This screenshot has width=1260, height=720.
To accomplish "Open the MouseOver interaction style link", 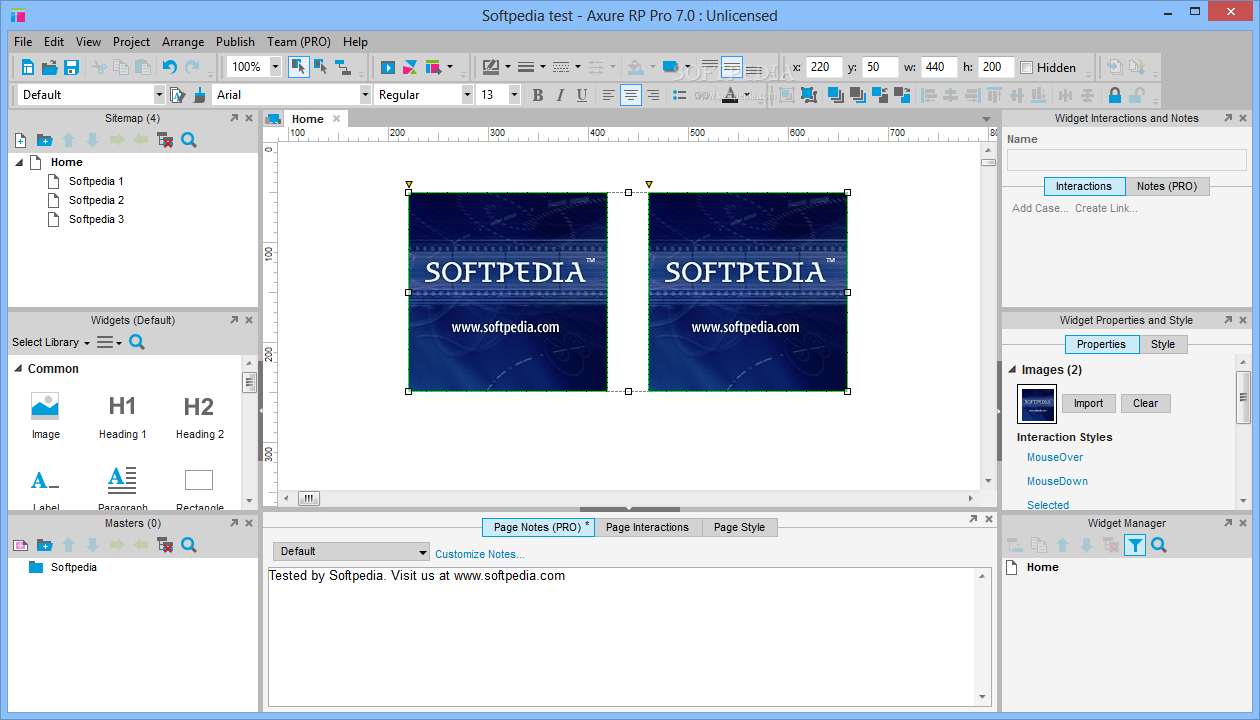I will (1055, 457).
